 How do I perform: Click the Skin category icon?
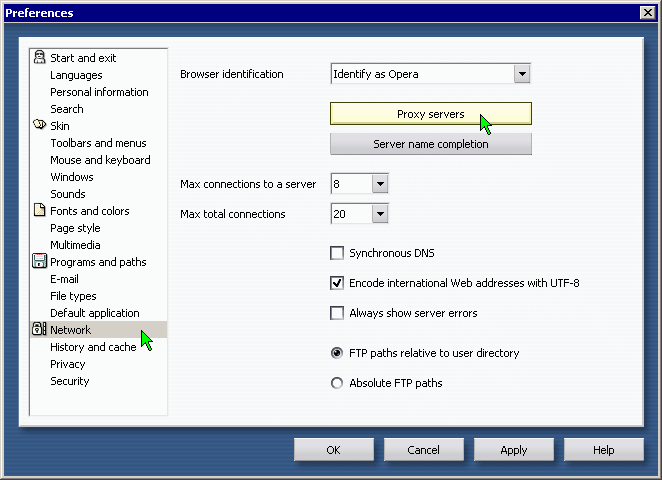(x=39, y=125)
